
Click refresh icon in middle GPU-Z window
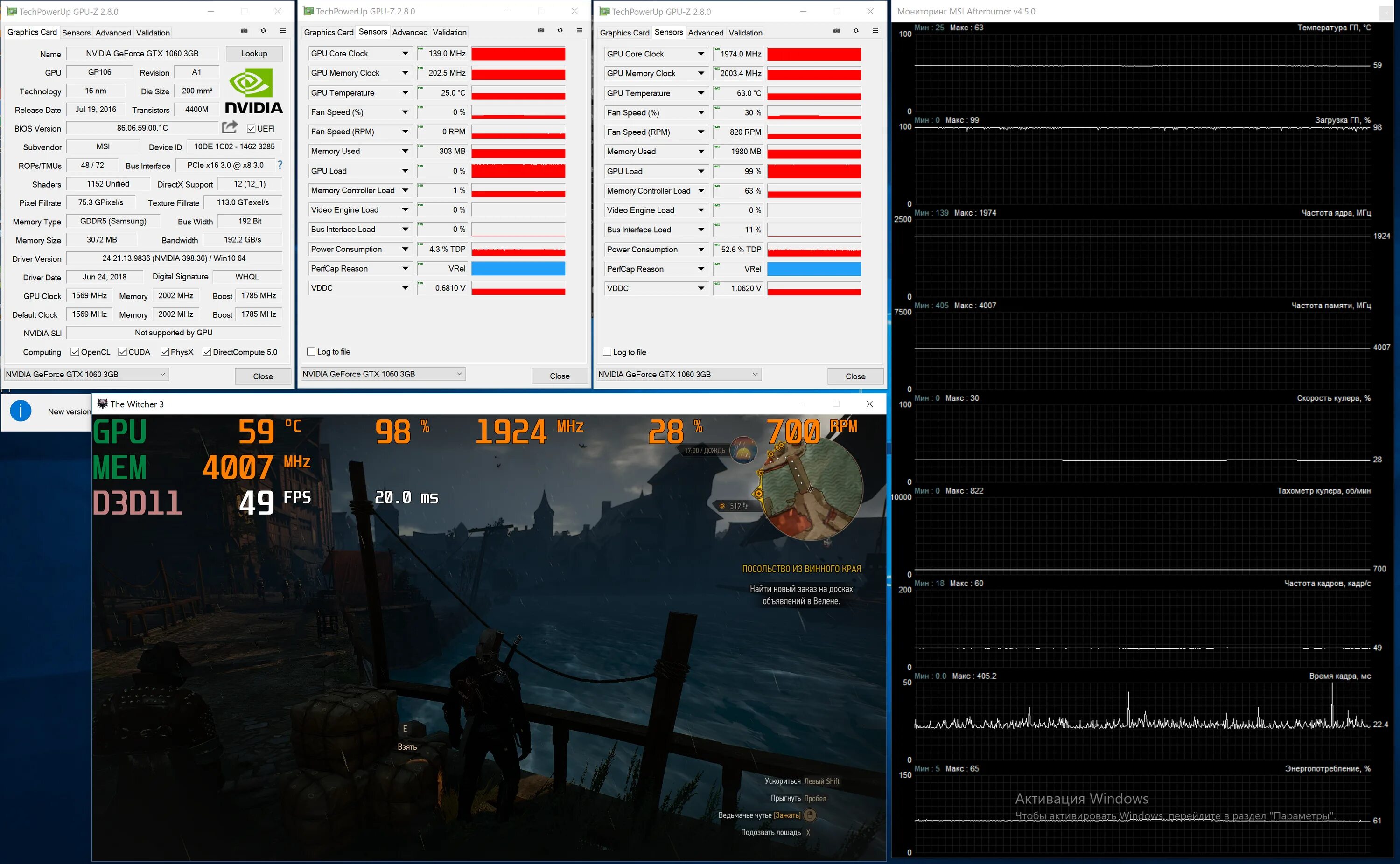(x=560, y=30)
